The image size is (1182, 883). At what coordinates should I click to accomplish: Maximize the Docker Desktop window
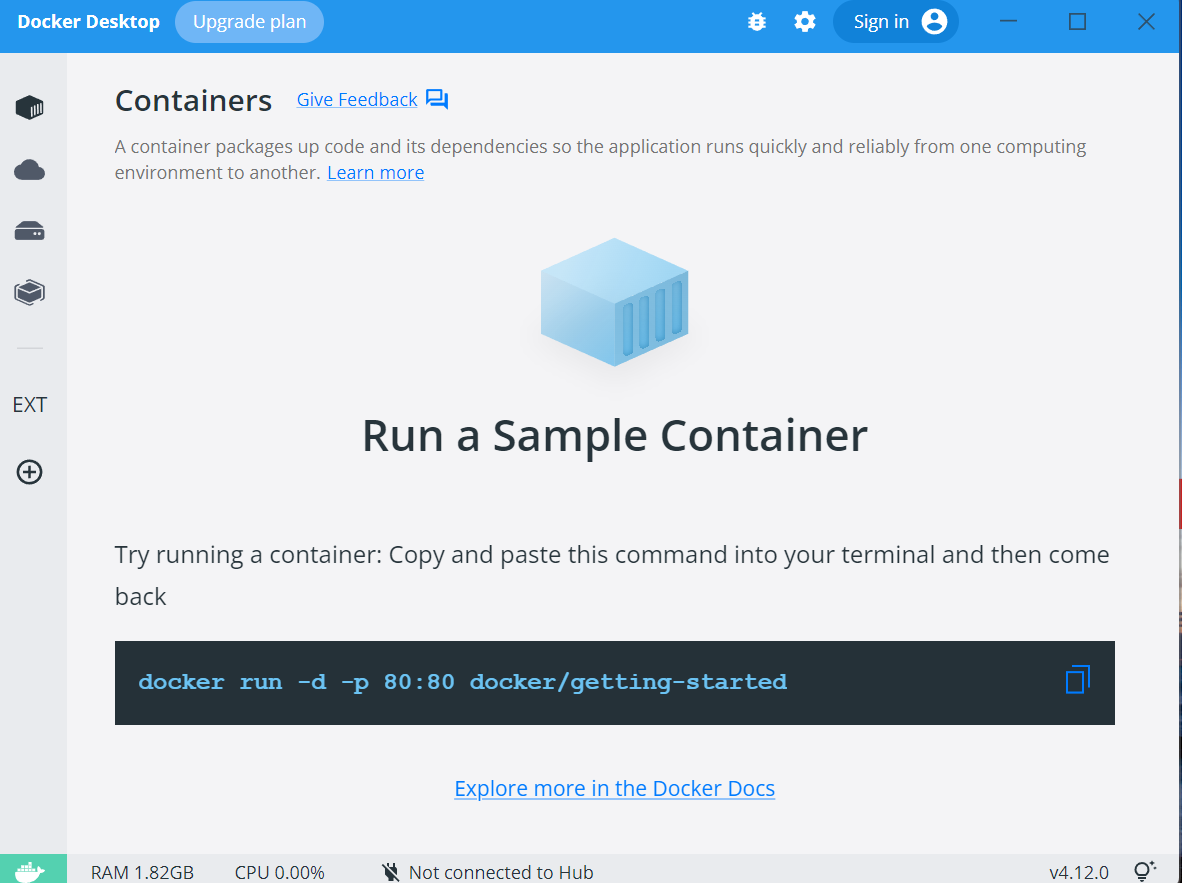point(1077,22)
